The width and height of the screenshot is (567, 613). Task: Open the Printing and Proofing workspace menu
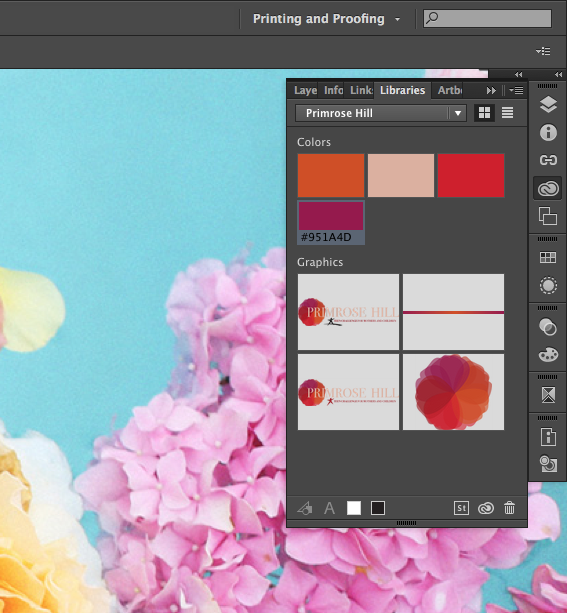[x=326, y=19]
